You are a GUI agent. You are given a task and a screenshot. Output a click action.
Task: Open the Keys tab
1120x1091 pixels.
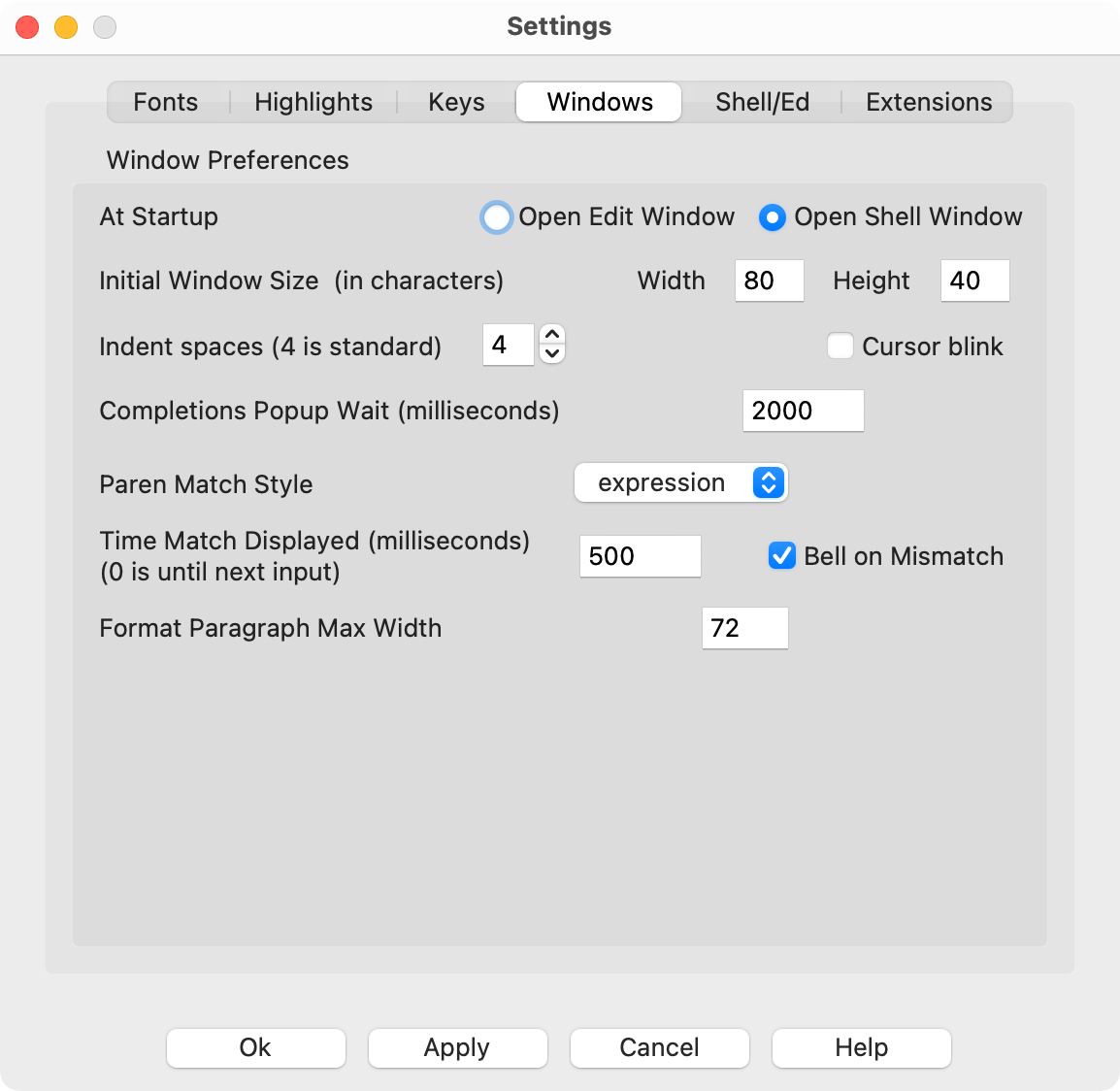click(x=456, y=102)
